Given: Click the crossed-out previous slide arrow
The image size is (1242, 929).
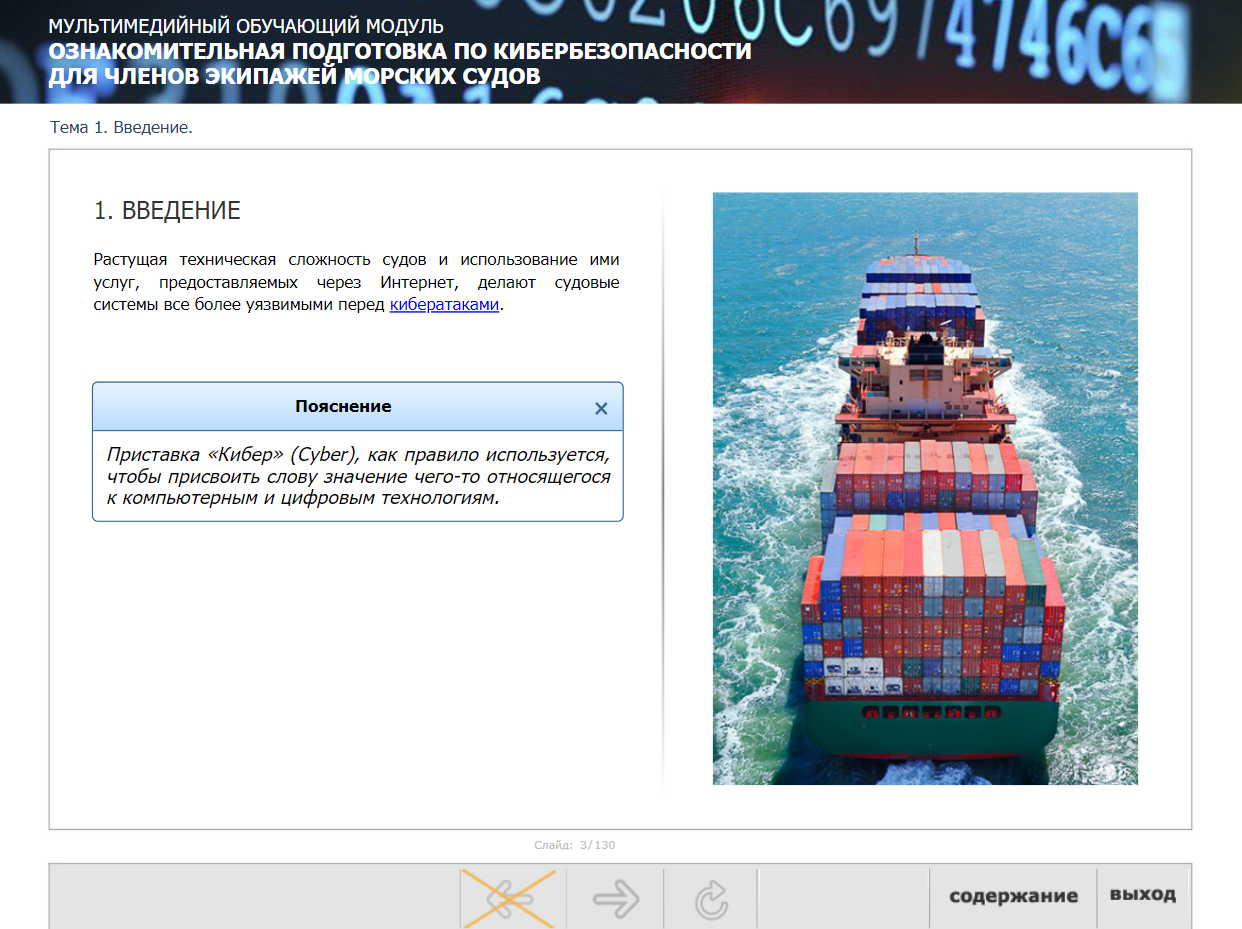Looking at the screenshot, I should (508, 899).
